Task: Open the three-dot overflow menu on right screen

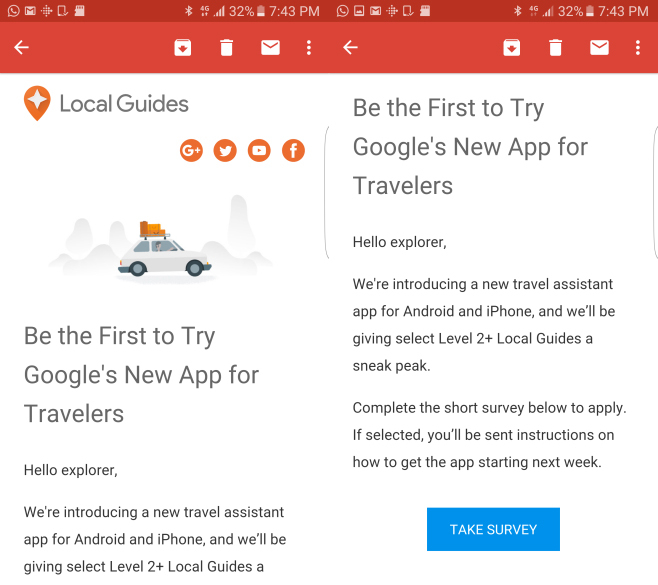Action: click(638, 48)
